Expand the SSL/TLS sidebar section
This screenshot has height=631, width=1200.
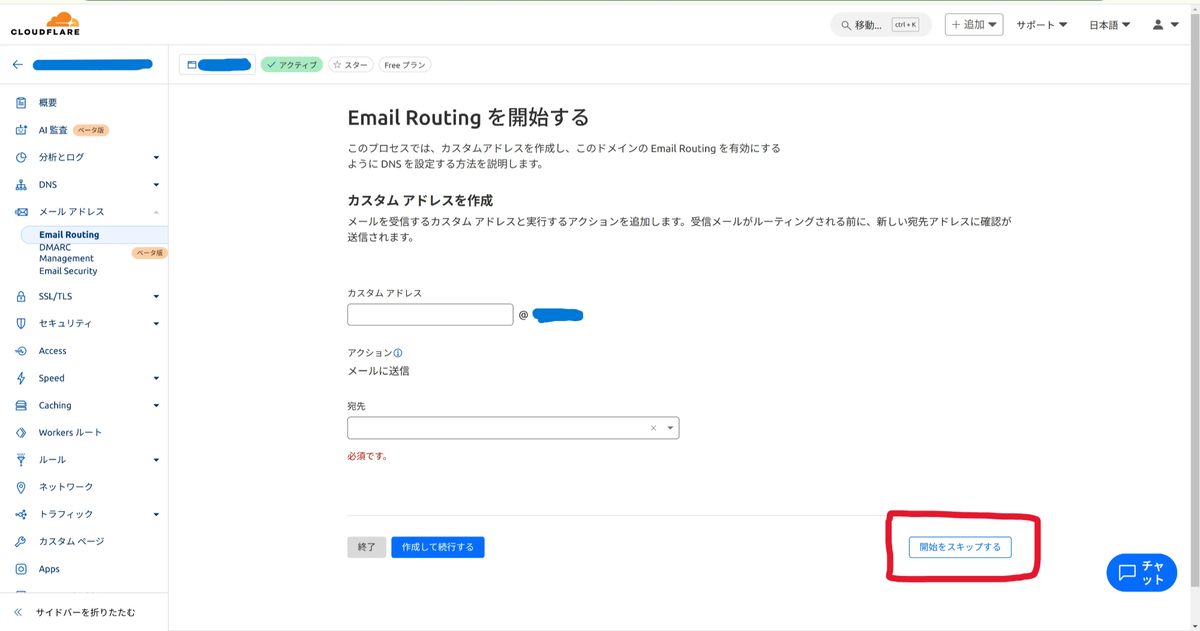[156, 296]
